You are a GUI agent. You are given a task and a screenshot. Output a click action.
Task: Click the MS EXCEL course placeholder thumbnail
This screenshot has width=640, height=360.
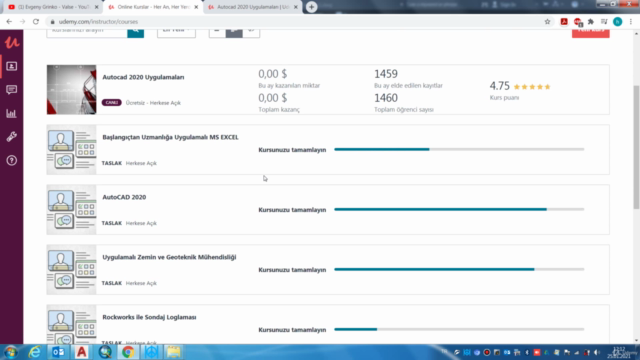pyautogui.click(x=71, y=150)
